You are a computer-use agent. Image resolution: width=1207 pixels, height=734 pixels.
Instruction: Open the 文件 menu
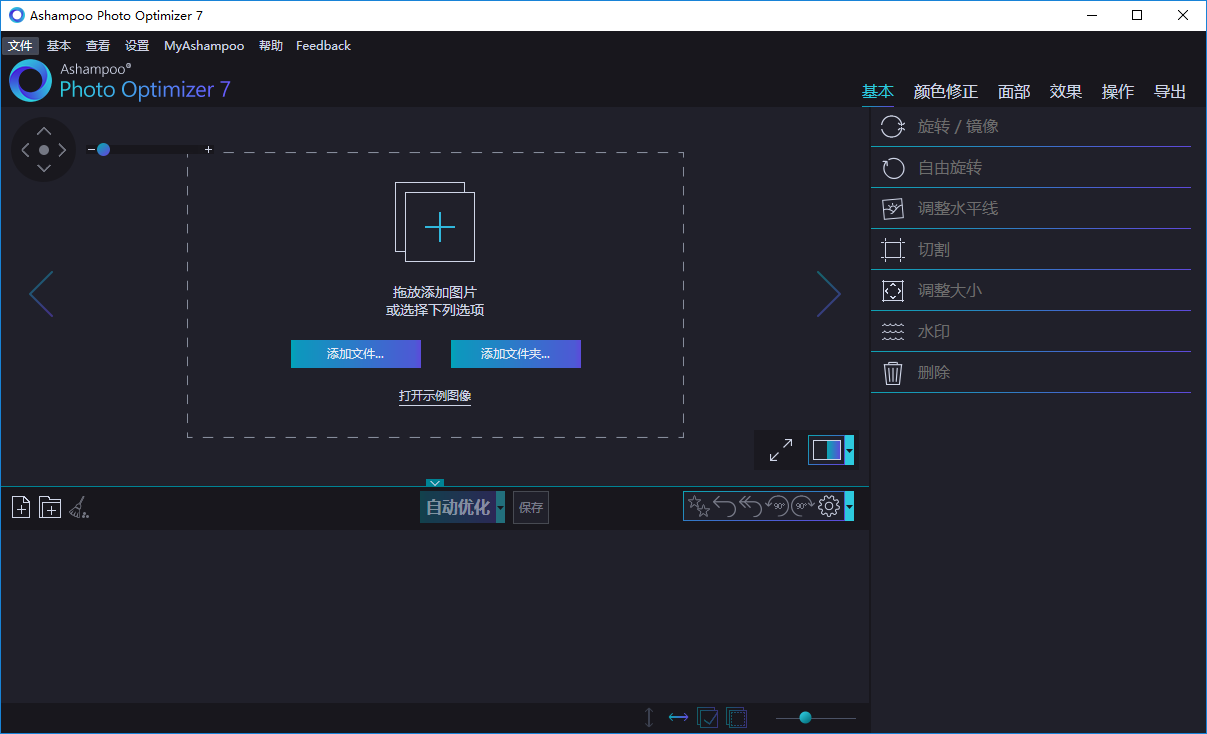(20, 46)
